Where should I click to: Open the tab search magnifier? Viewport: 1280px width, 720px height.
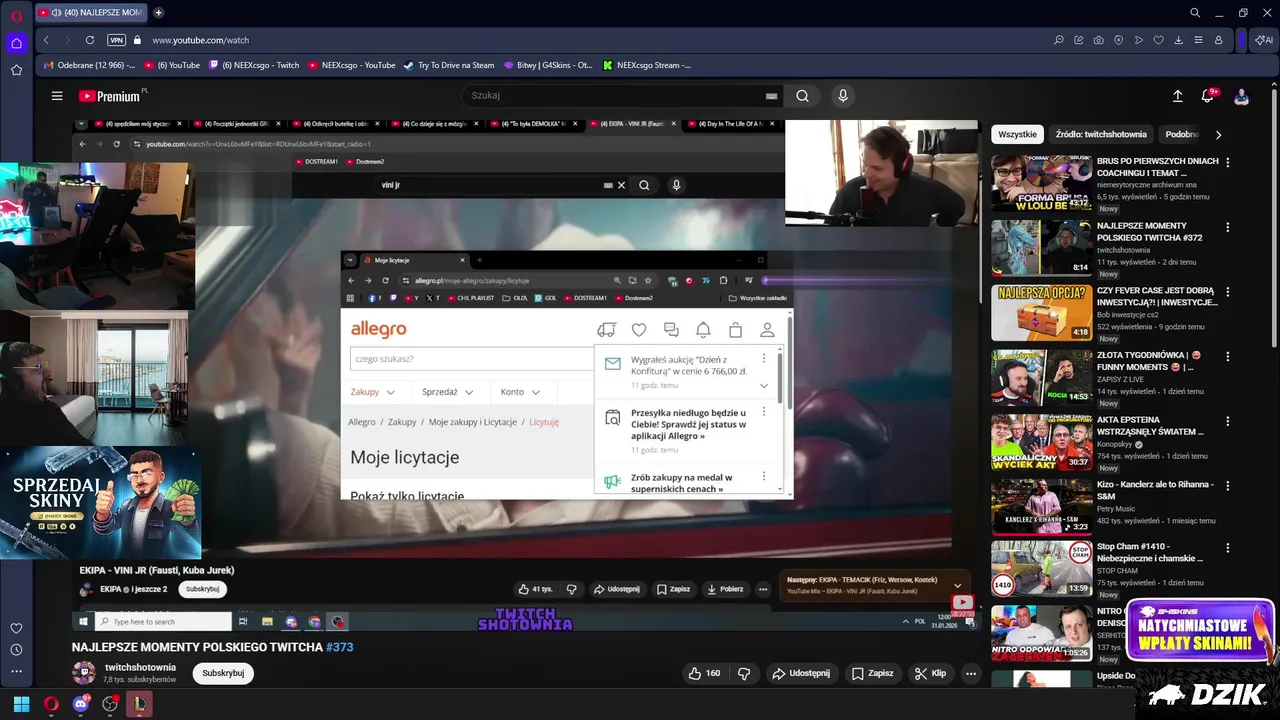(1195, 13)
